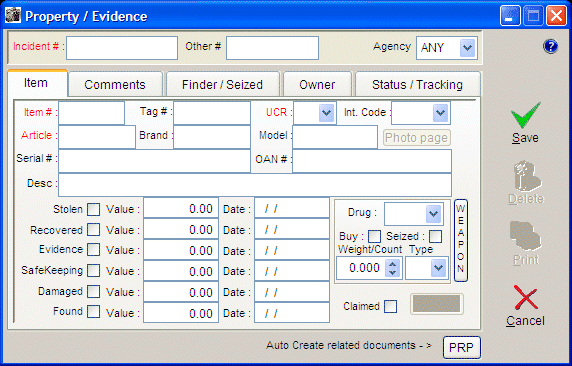Focus the Article input box
Viewport: 572px width, 366px height.
click(x=97, y=137)
